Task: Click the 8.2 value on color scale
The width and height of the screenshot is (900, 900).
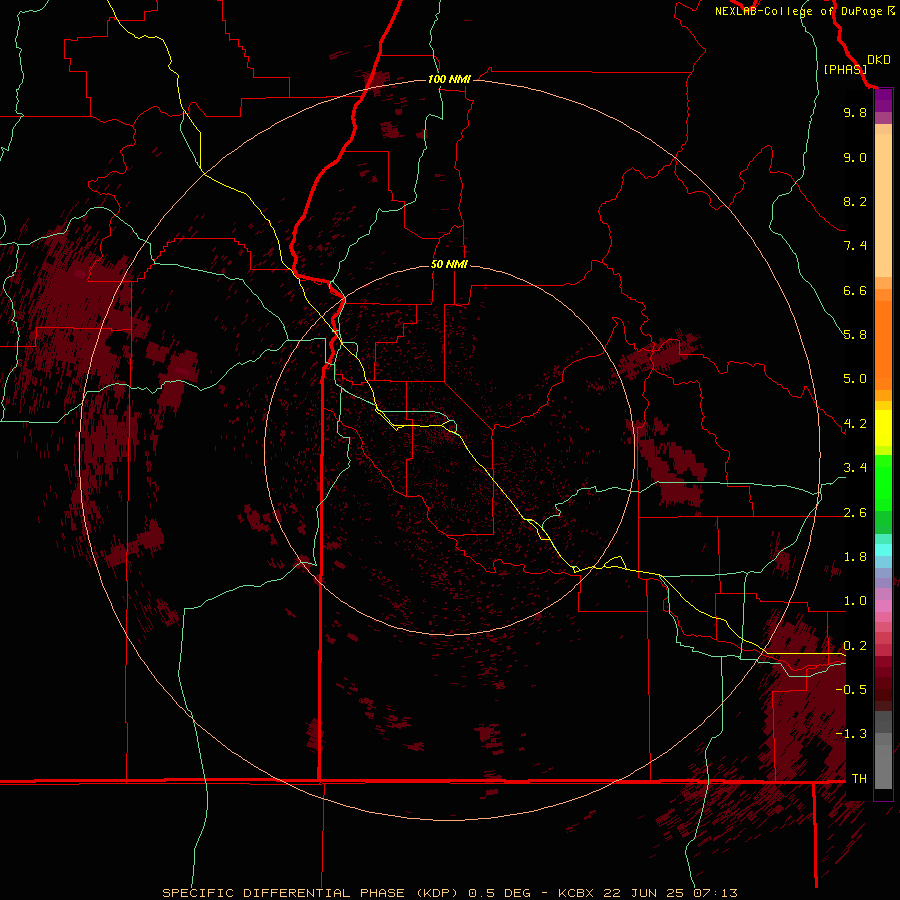Action: (x=855, y=201)
